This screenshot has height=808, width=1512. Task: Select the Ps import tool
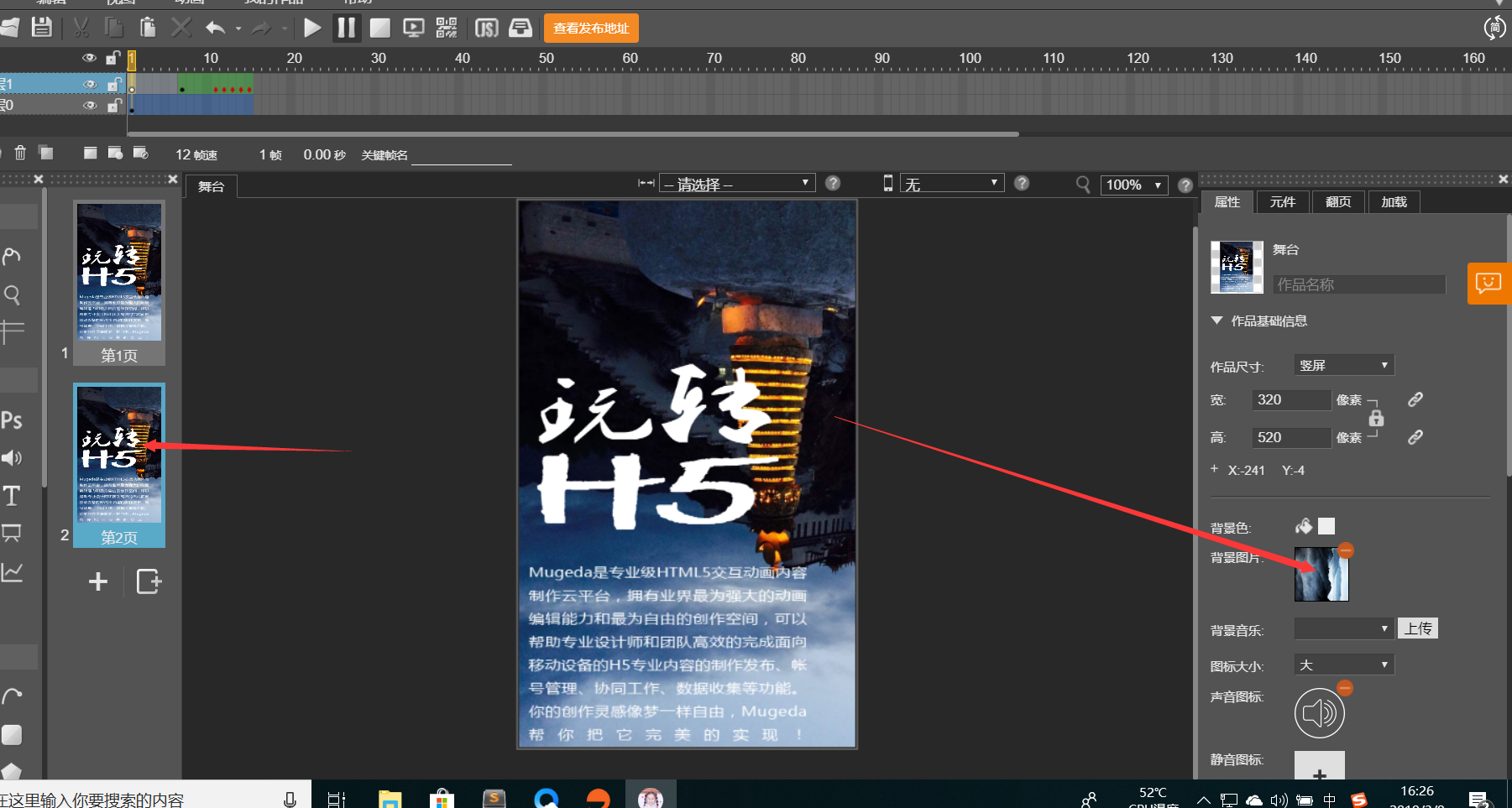click(12, 420)
